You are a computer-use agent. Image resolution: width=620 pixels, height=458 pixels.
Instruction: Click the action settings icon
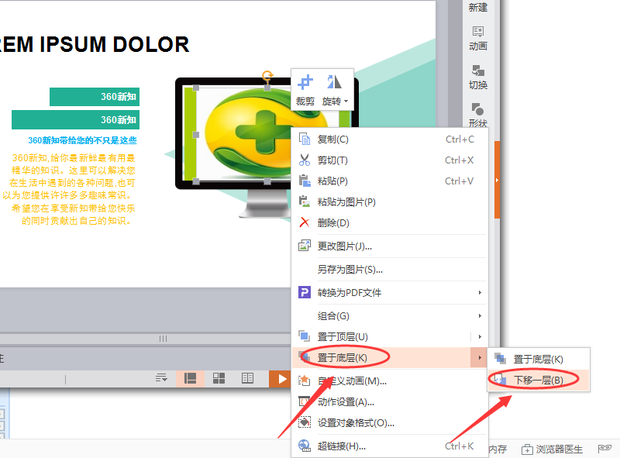304,401
